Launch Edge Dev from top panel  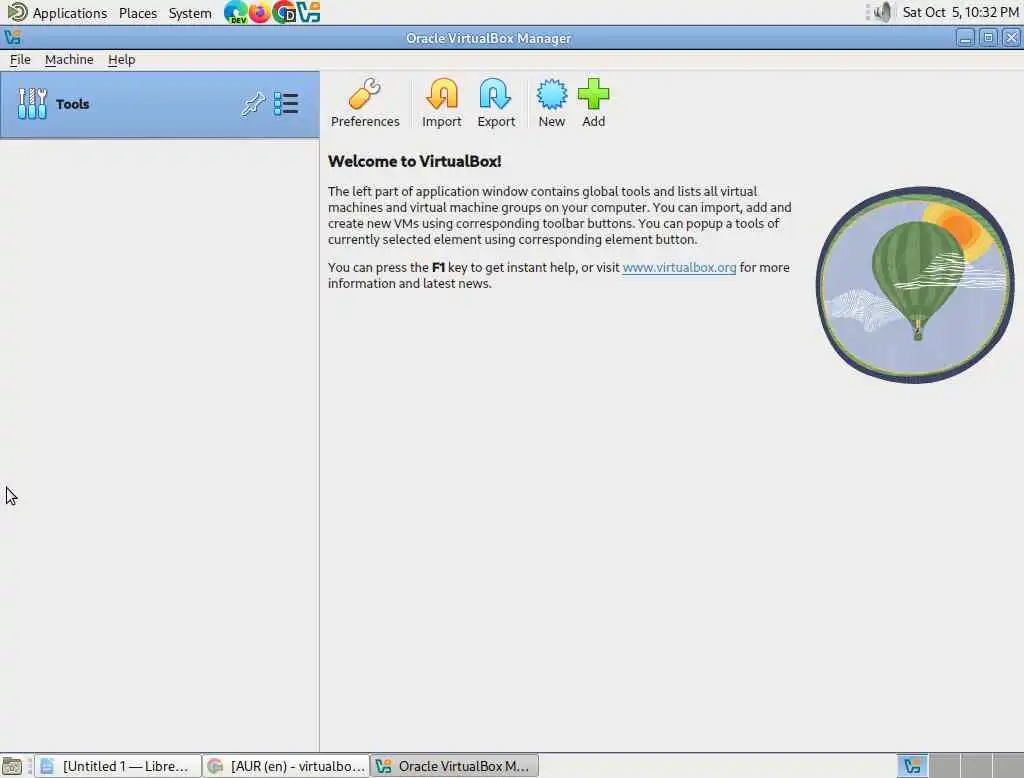(x=235, y=12)
